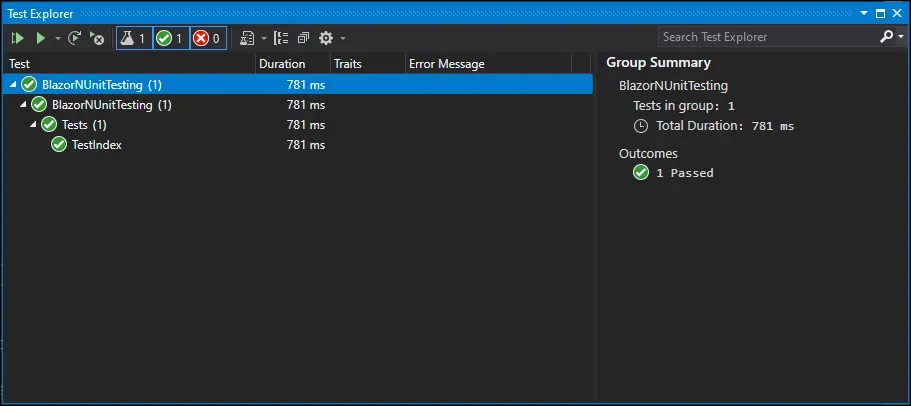Click the Run single play icon
The height and width of the screenshot is (406, 911).
pyautogui.click(x=41, y=38)
